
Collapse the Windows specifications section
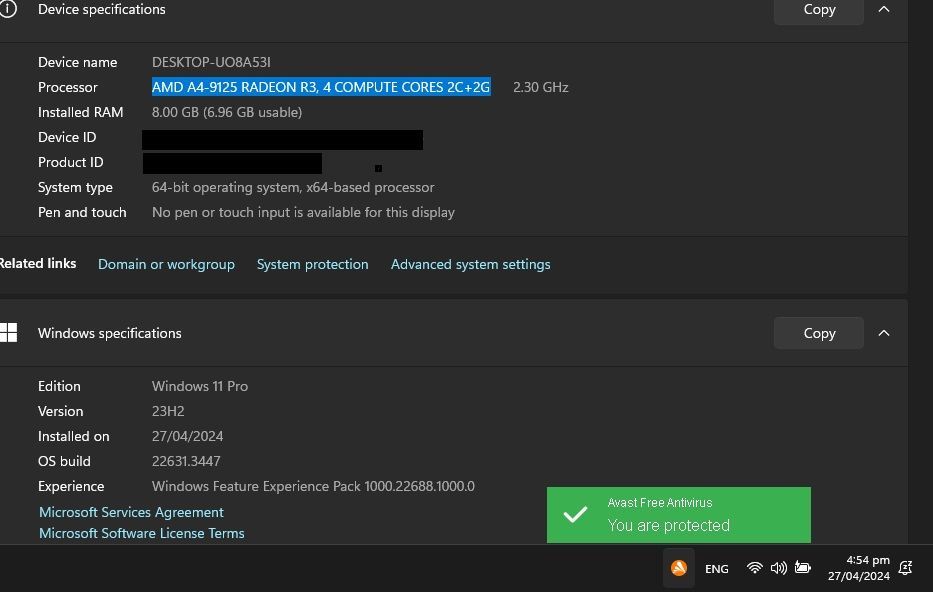click(x=884, y=332)
